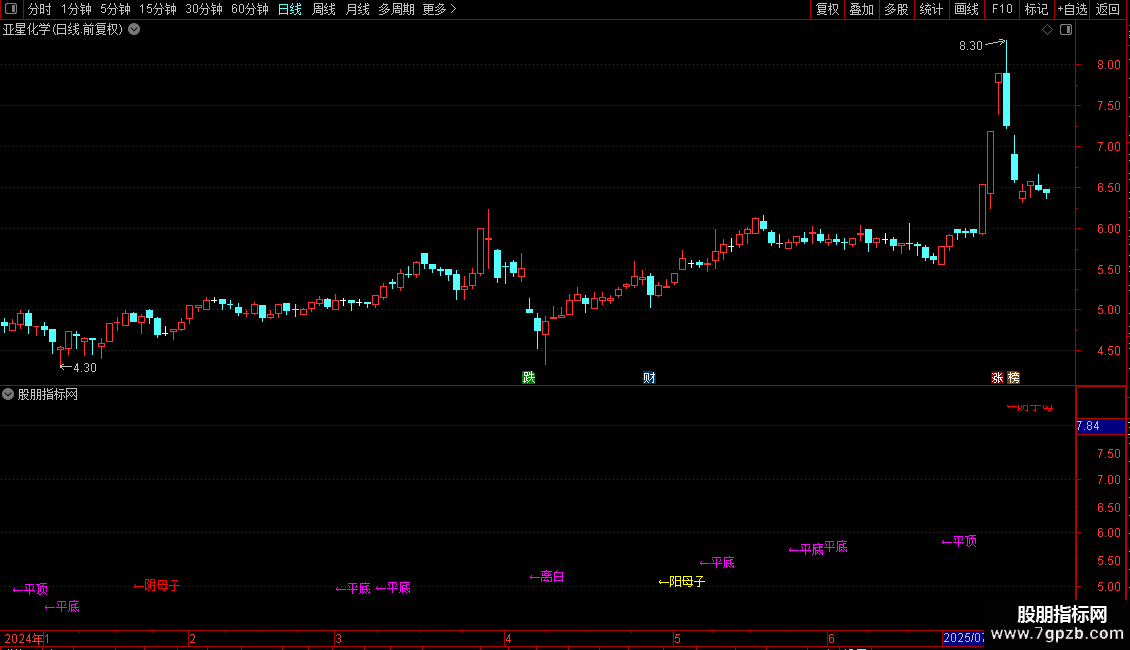Click the 8.30 high price label
The height and width of the screenshot is (650, 1130).
click(971, 46)
